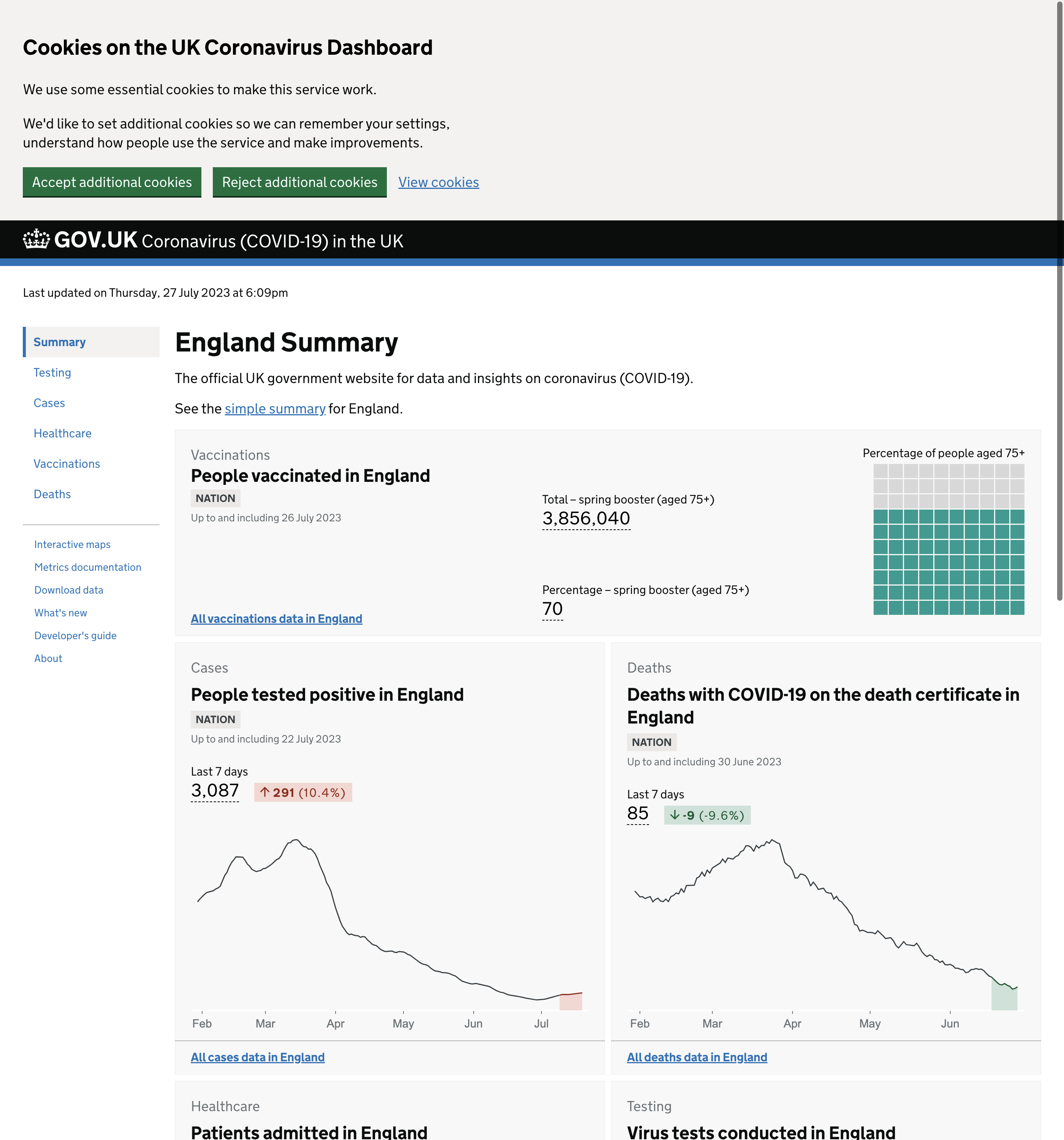Open the View cookies link
Image resolution: width=1064 pixels, height=1140 pixels.
[438, 182]
